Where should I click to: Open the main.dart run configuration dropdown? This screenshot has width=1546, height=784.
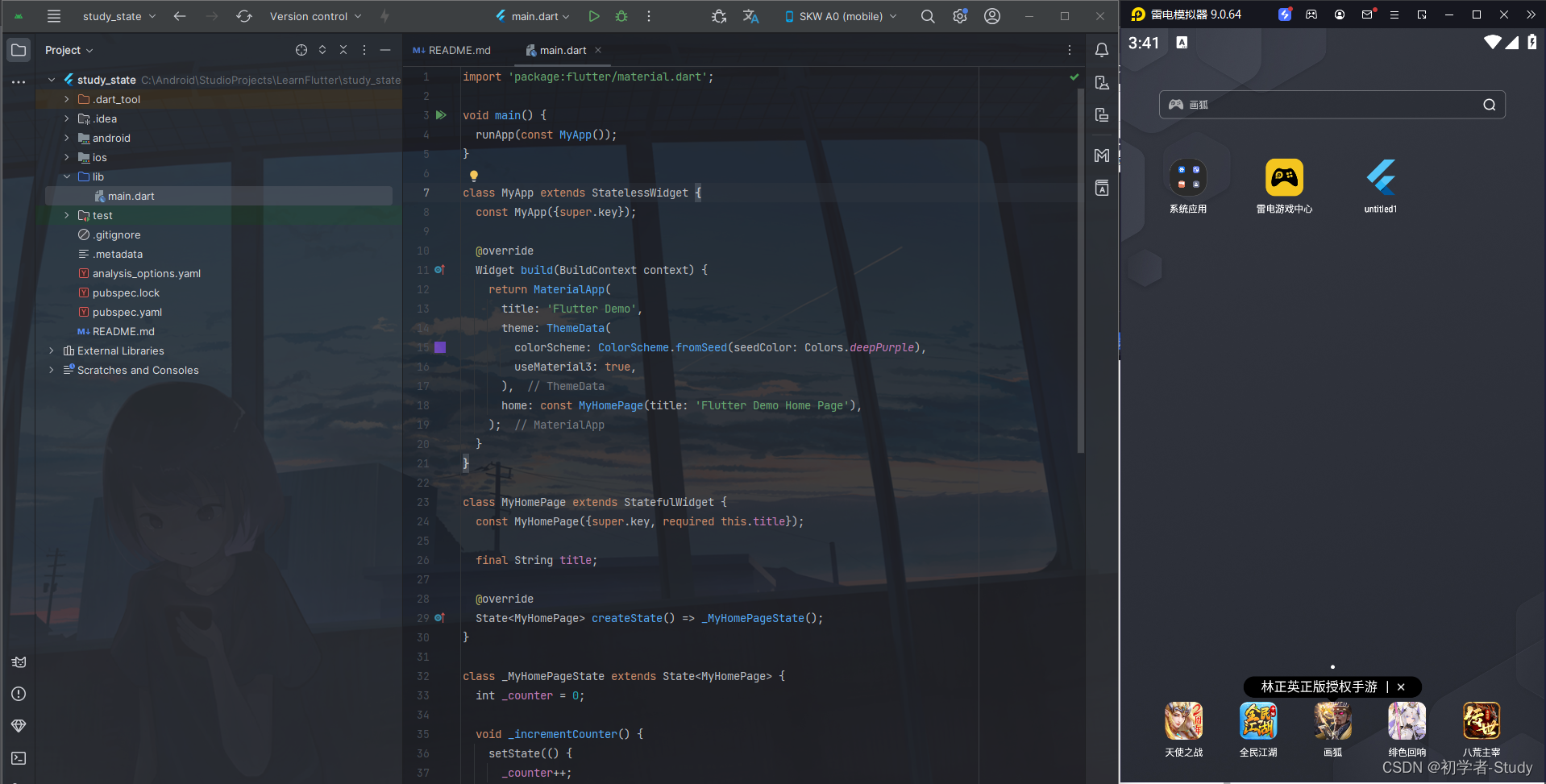(533, 16)
